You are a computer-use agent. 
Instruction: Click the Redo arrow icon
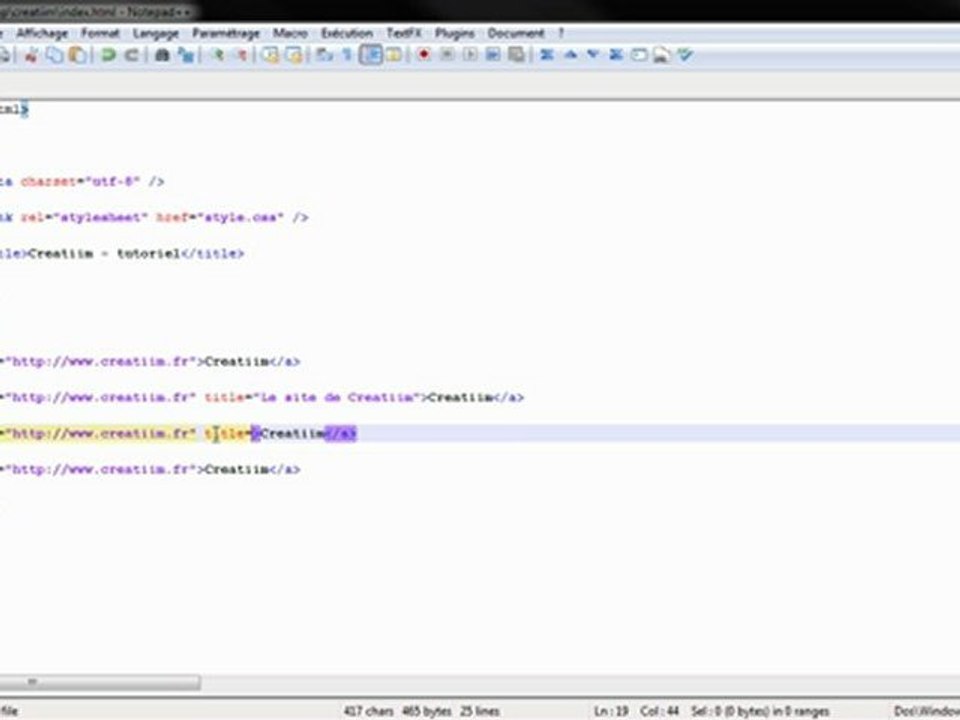tap(131, 55)
